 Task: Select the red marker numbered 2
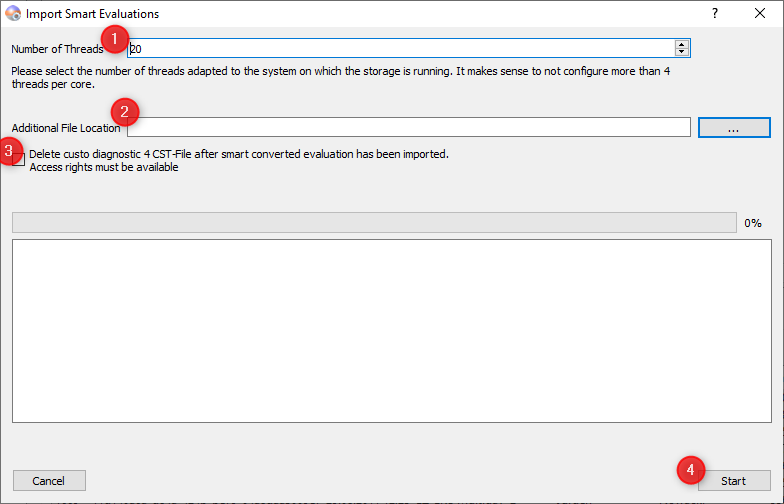[x=125, y=111]
